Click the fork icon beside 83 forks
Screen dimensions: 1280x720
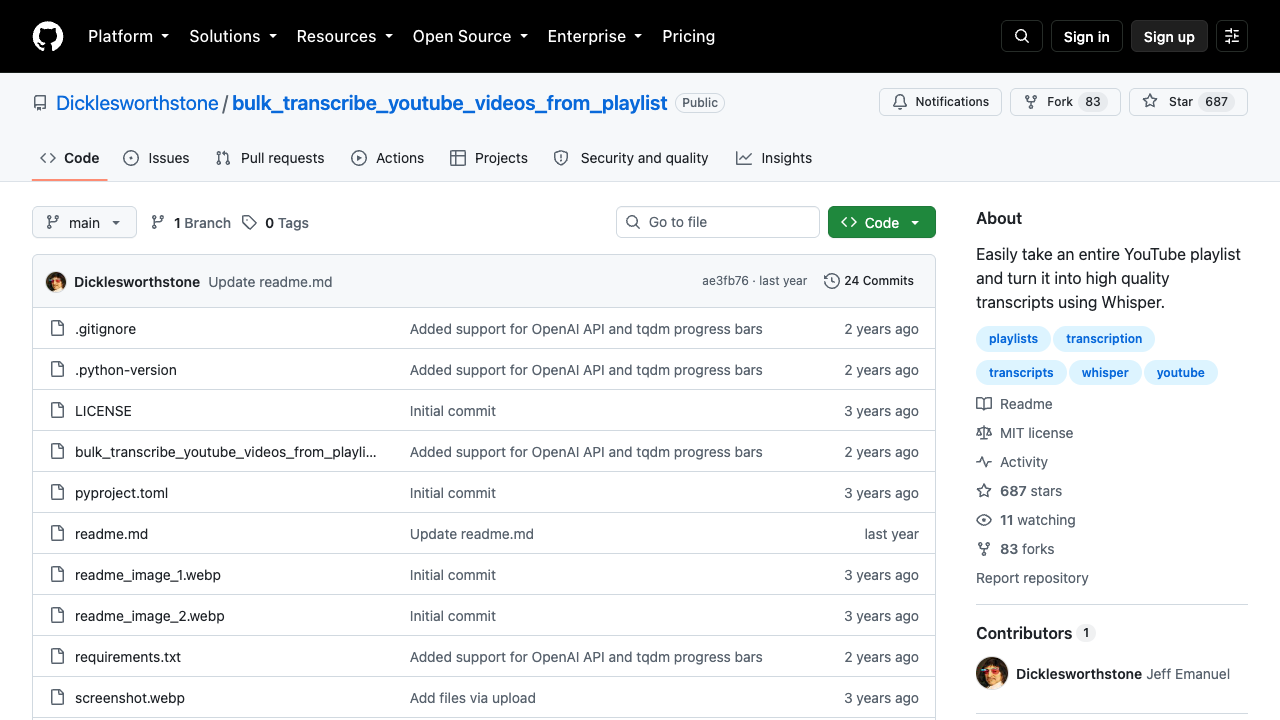click(x=984, y=549)
